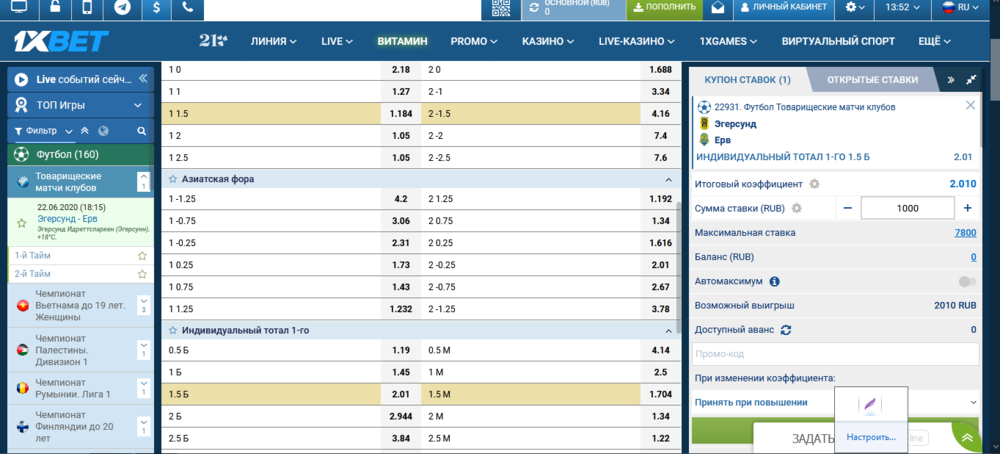The width and height of the screenshot is (1000, 454).
Task: Open the ВИТАМИН menu item
Action: (x=402, y=41)
